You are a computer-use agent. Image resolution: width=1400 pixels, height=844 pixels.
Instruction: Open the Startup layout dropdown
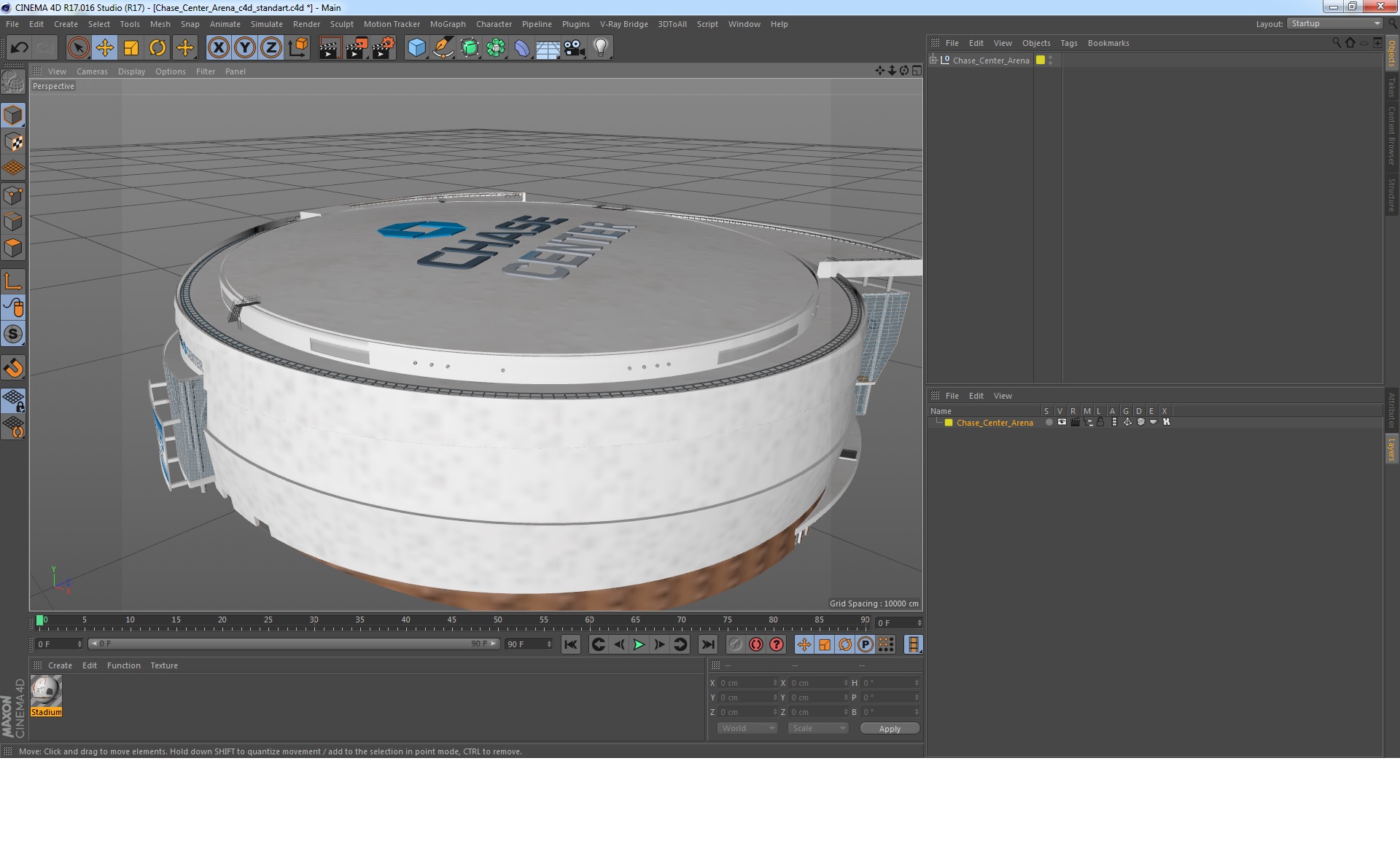pos(1335,23)
